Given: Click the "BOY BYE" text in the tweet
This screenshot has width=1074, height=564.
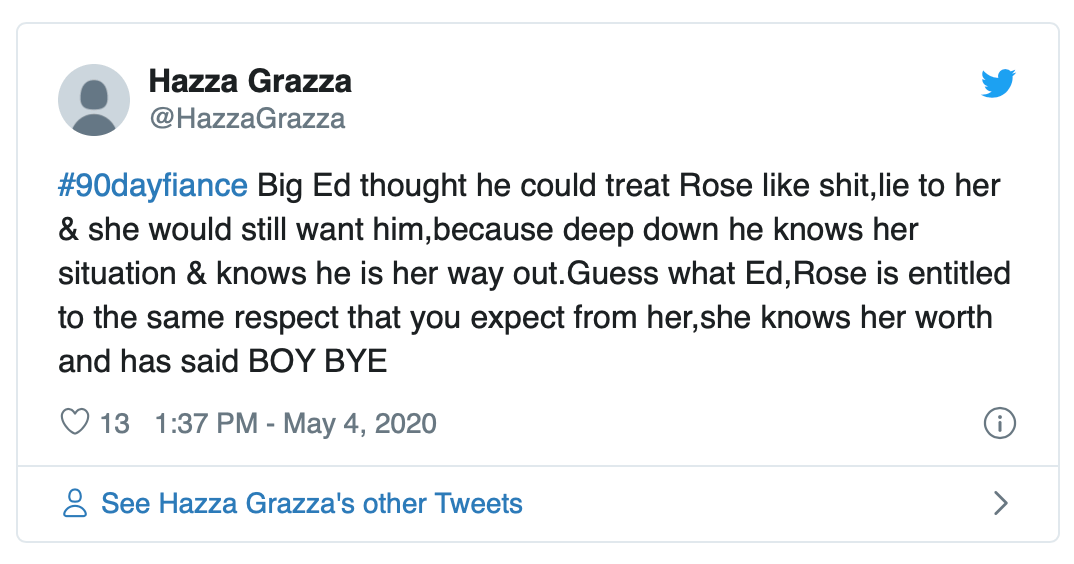Looking at the screenshot, I should pos(316,361).
